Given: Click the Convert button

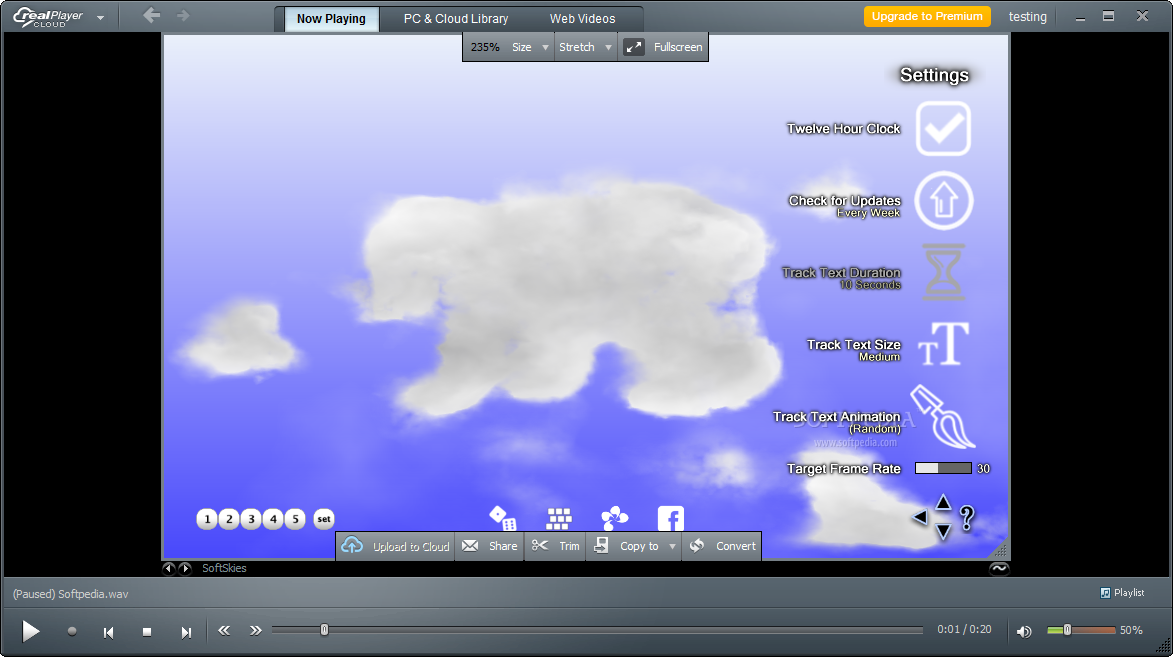Looking at the screenshot, I should (722, 546).
